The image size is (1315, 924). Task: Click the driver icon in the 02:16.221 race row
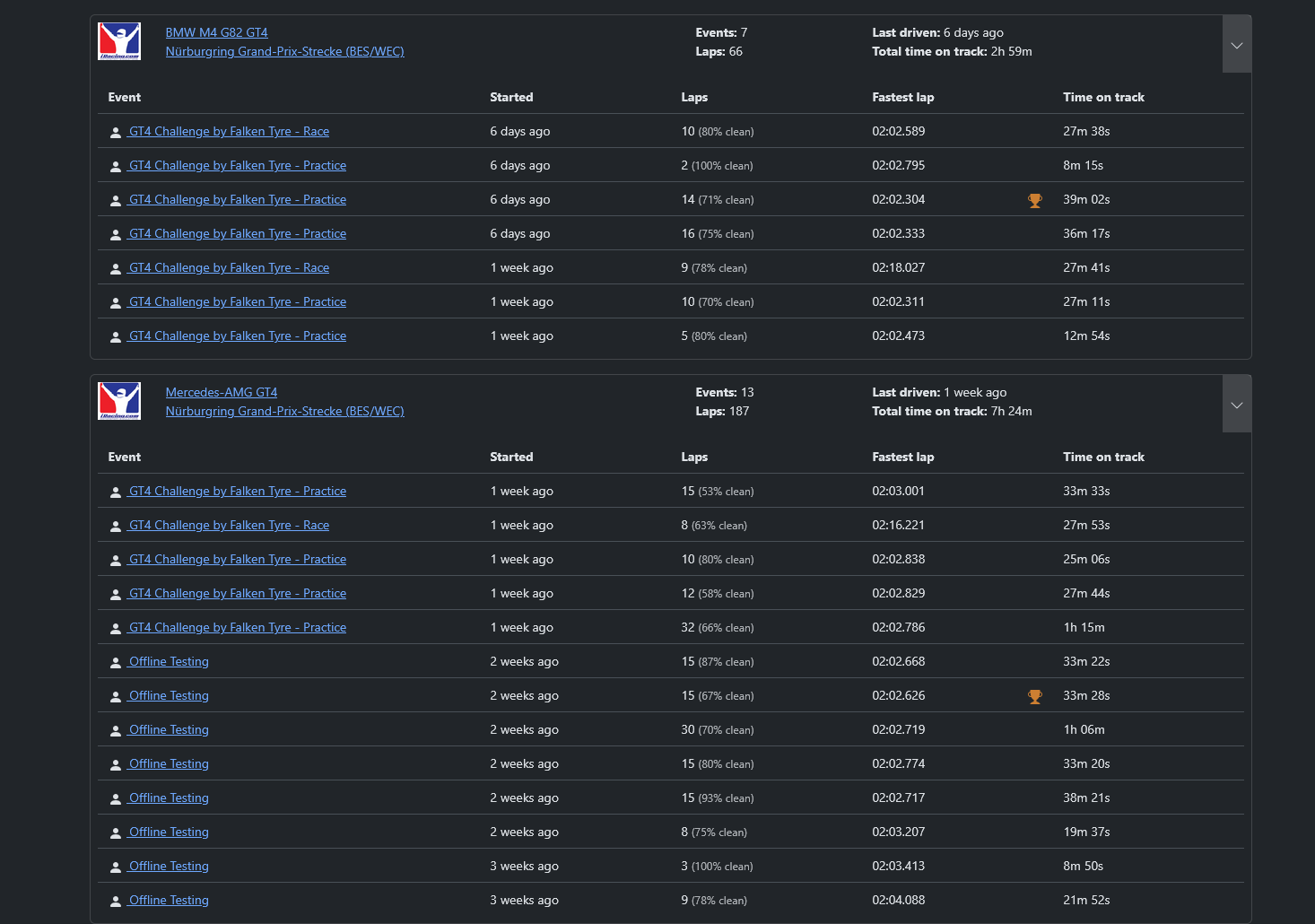tap(116, 527)
